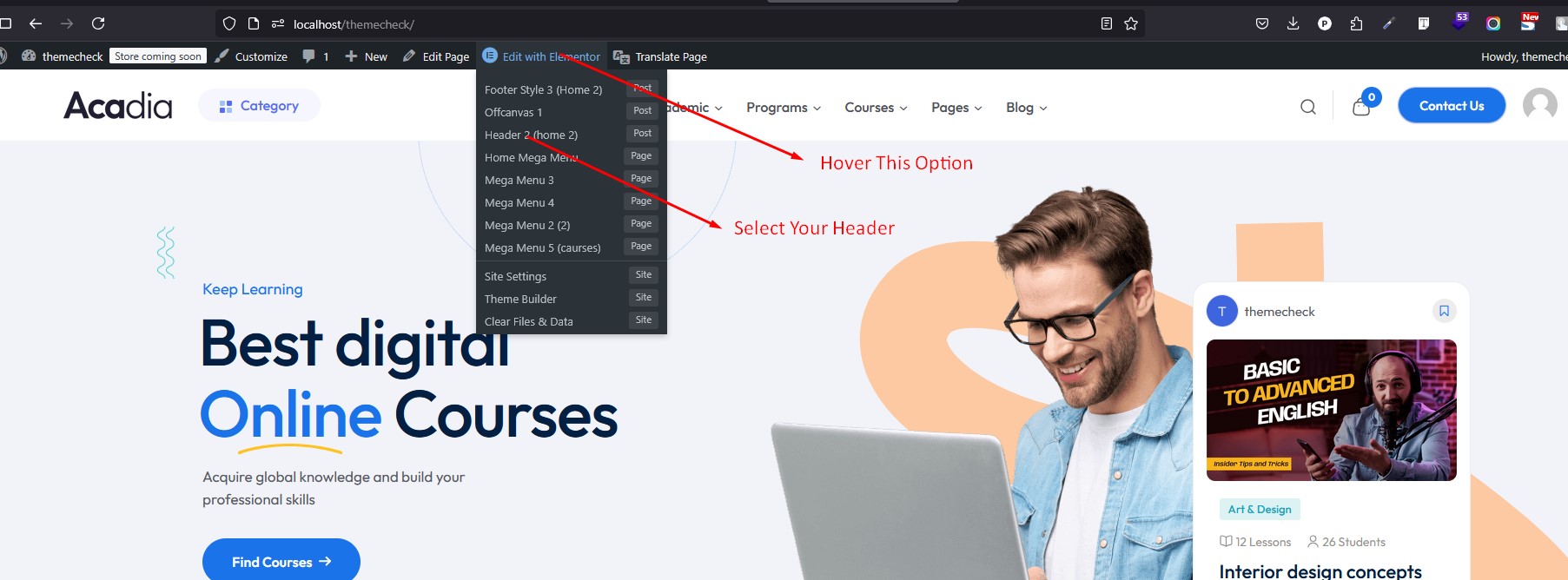Reload the page in browser
This screenshot has width=1568, height=580.
click(x=98, y=23)
